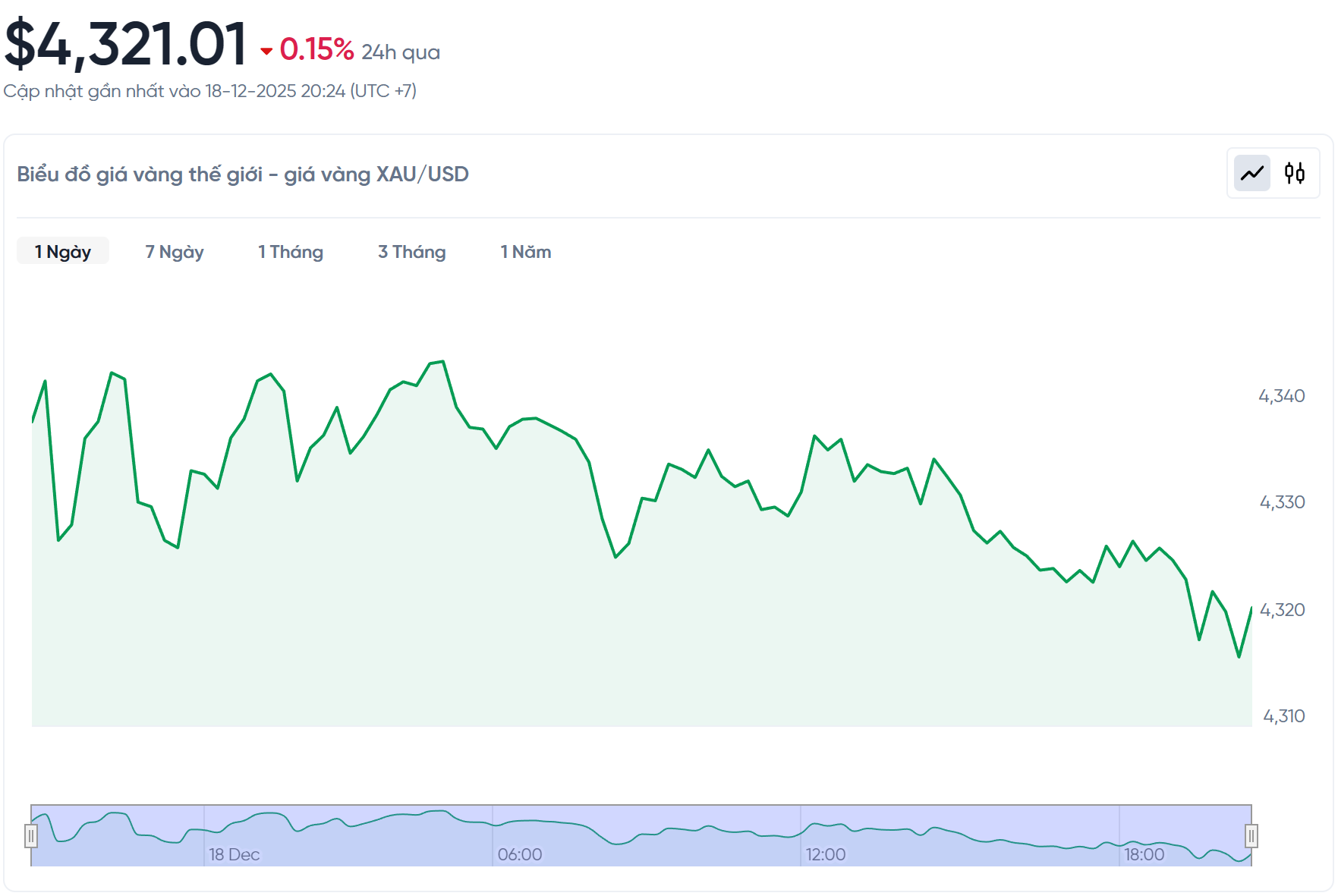This screenshot has height=896, width=1338.
Task: Show the 1 Năm price history
Action: pos(525,252)
